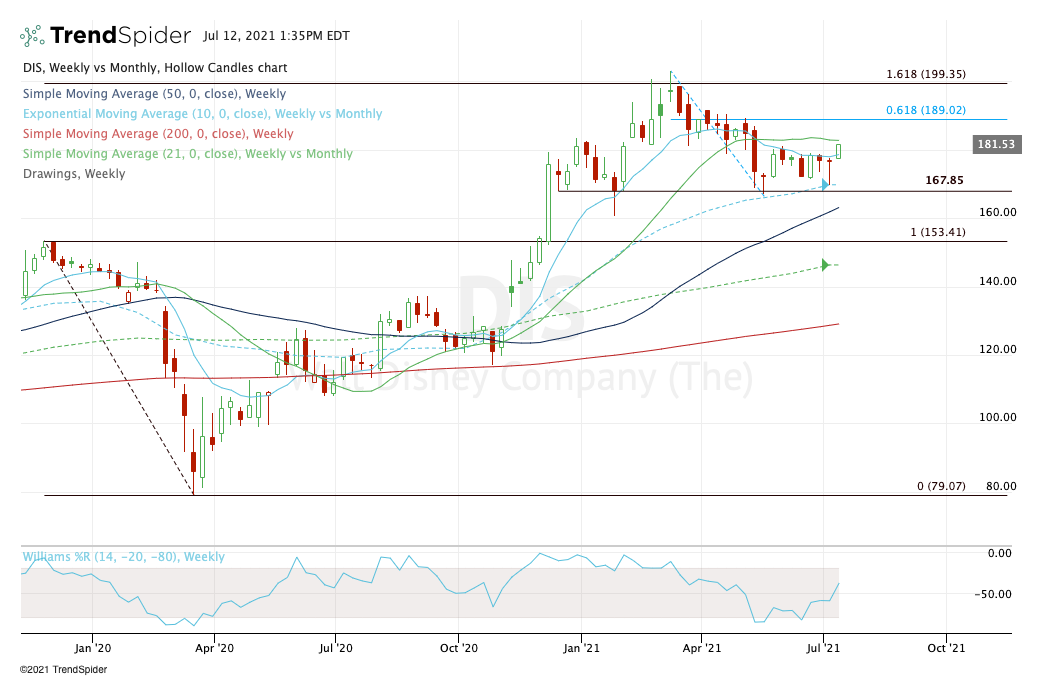
Task: Click the 0 (79.07) Fibonacci label
Action: pos(941,486)
